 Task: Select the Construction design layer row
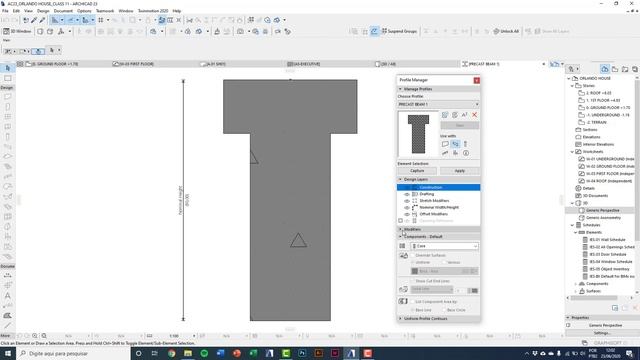tap(438, 187)
